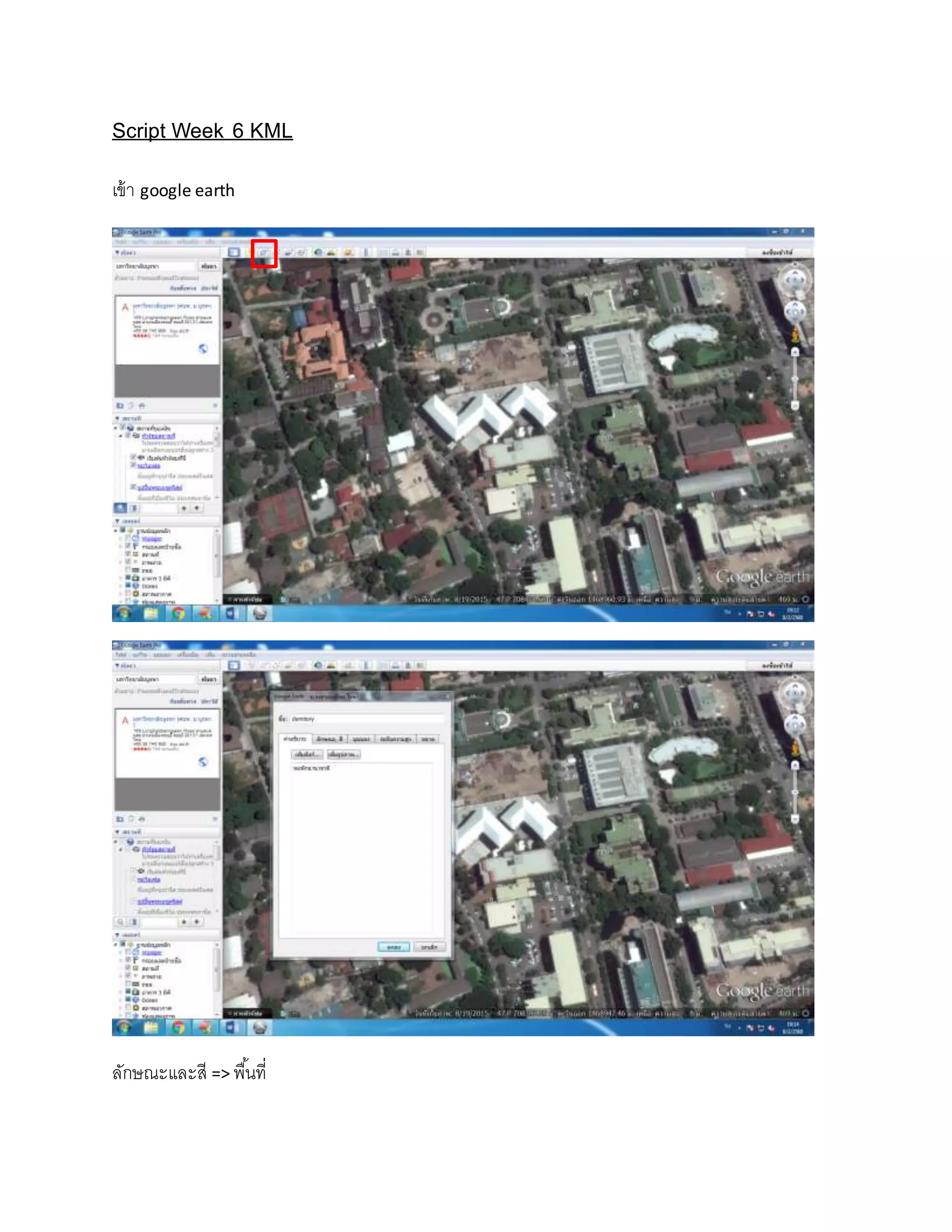
Task: Click Add link button in polygon dialog
Action: tap(307, 754)
